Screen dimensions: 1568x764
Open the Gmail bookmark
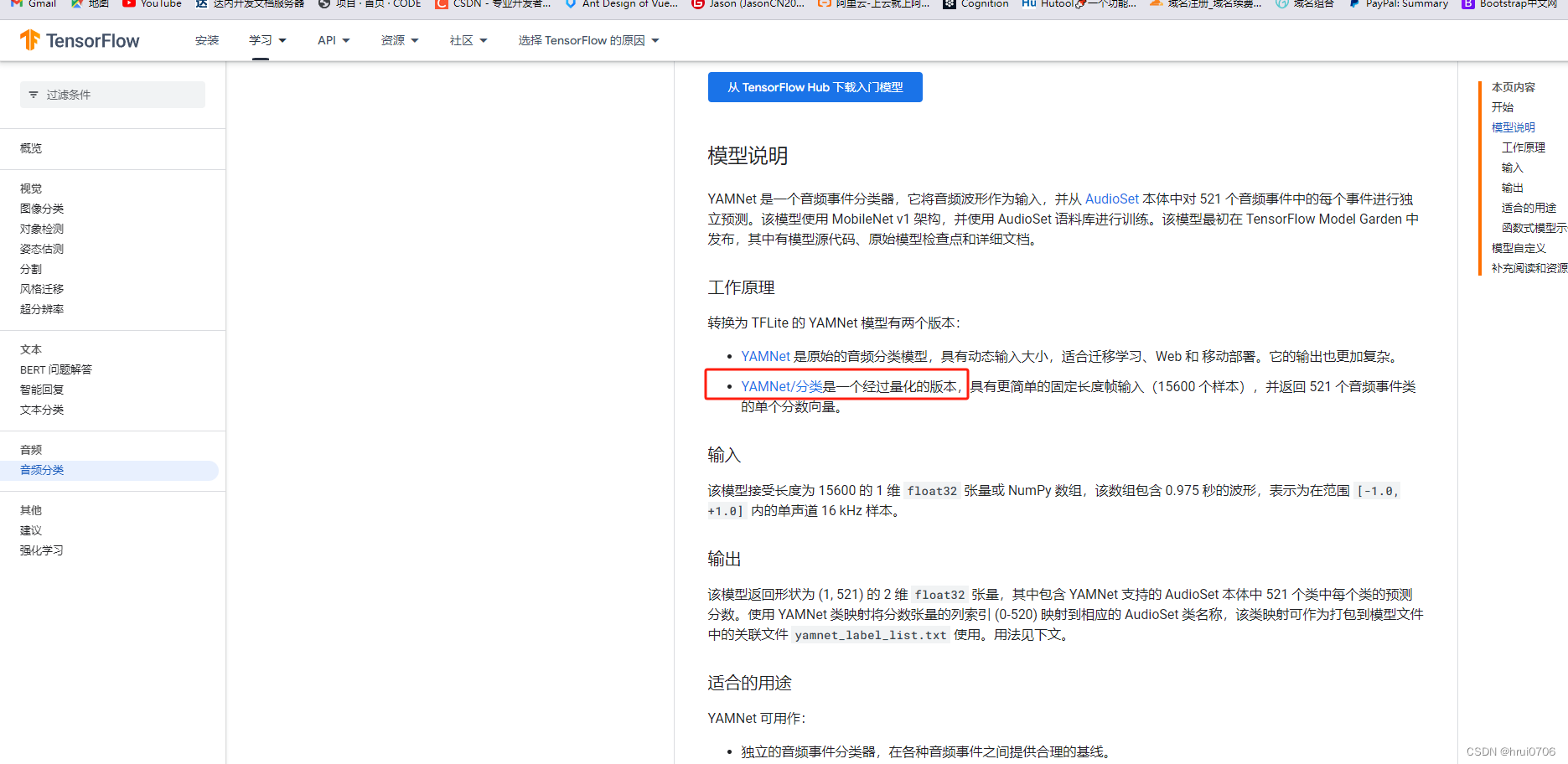click(x=34, y=4)
